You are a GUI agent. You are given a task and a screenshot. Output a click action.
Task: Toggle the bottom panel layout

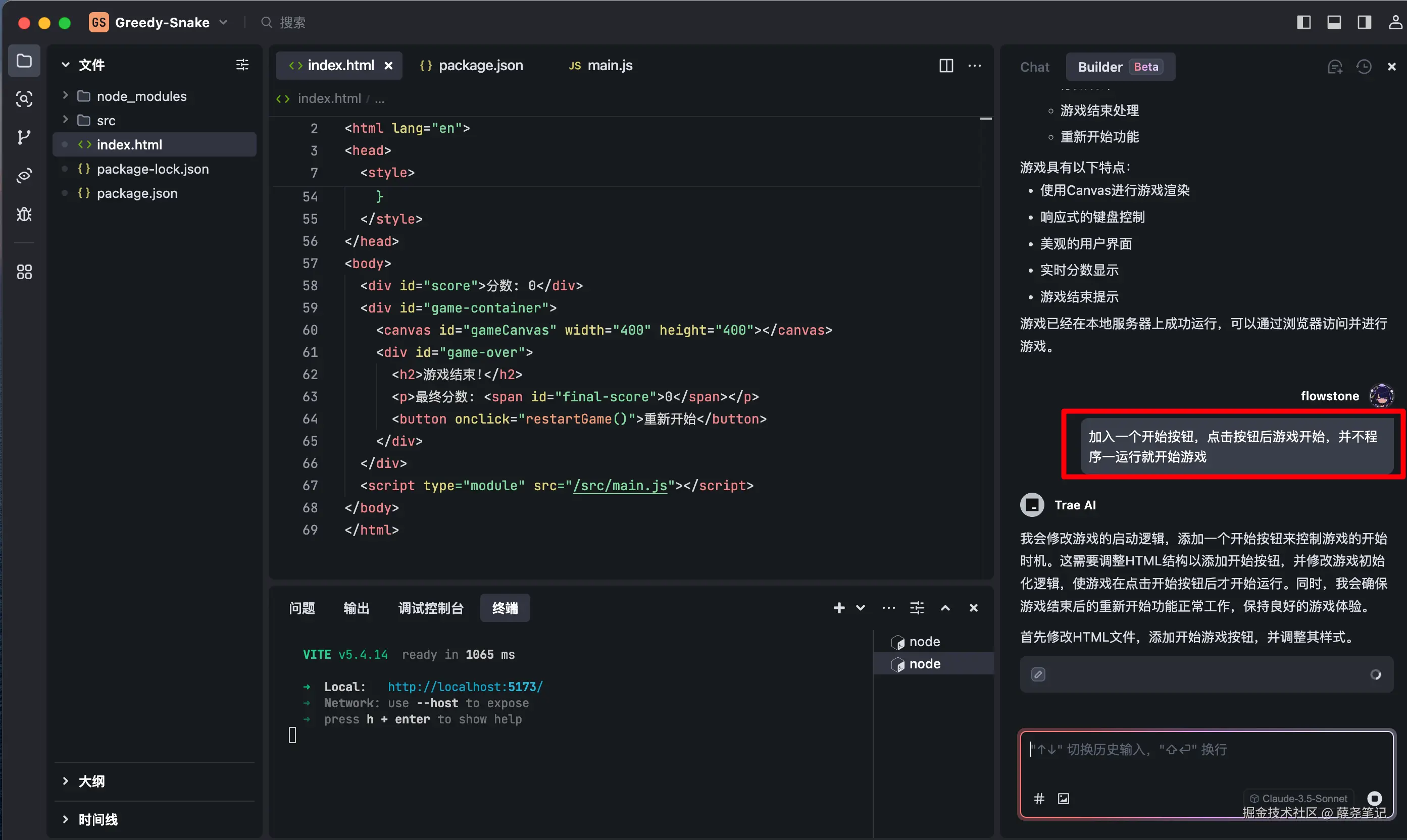(1334, 22)
